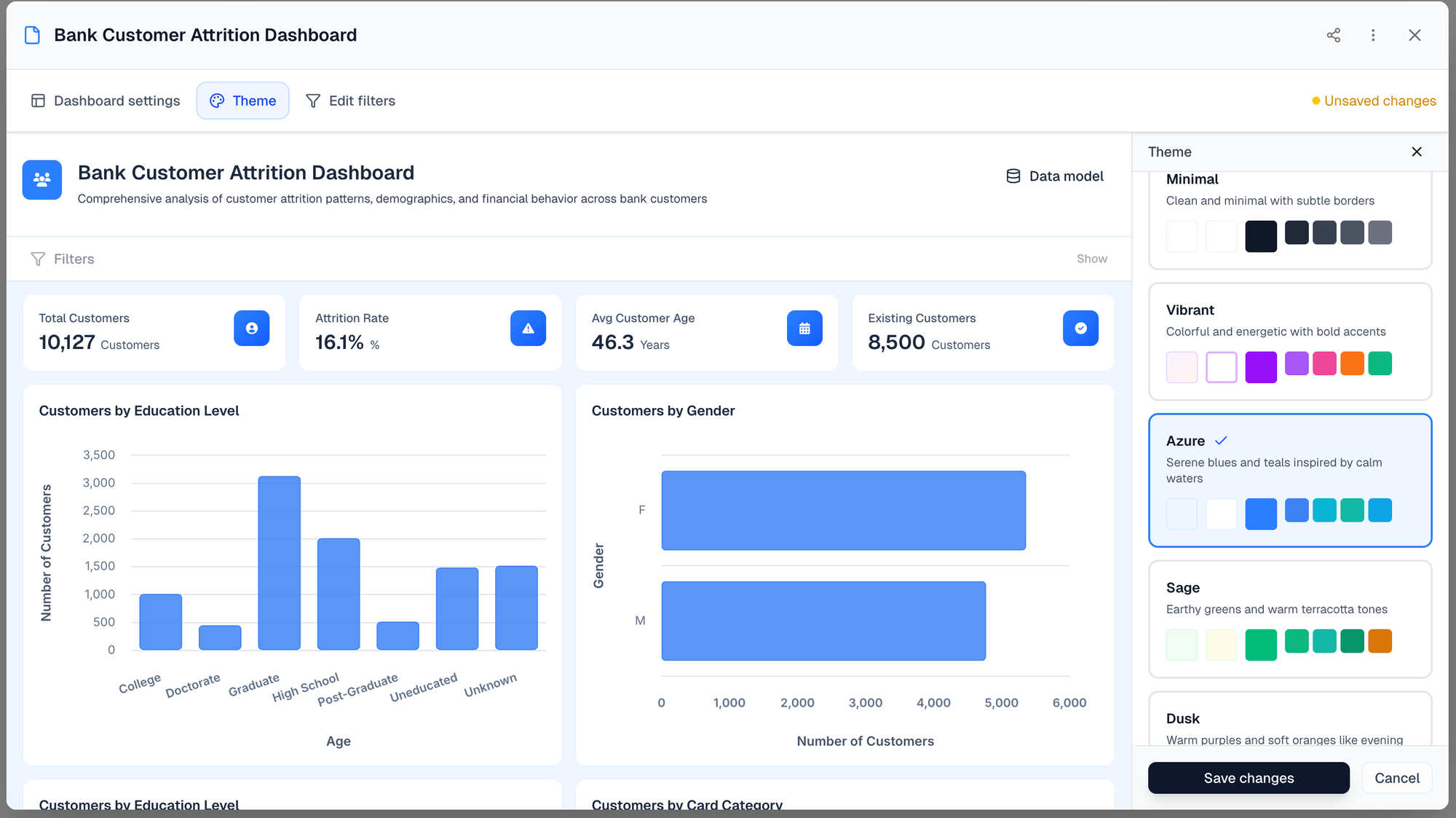Screen dimensions: 1456x818
Task: Click the purple swatch in Vibrant theme
Action: pos(1260,367)
